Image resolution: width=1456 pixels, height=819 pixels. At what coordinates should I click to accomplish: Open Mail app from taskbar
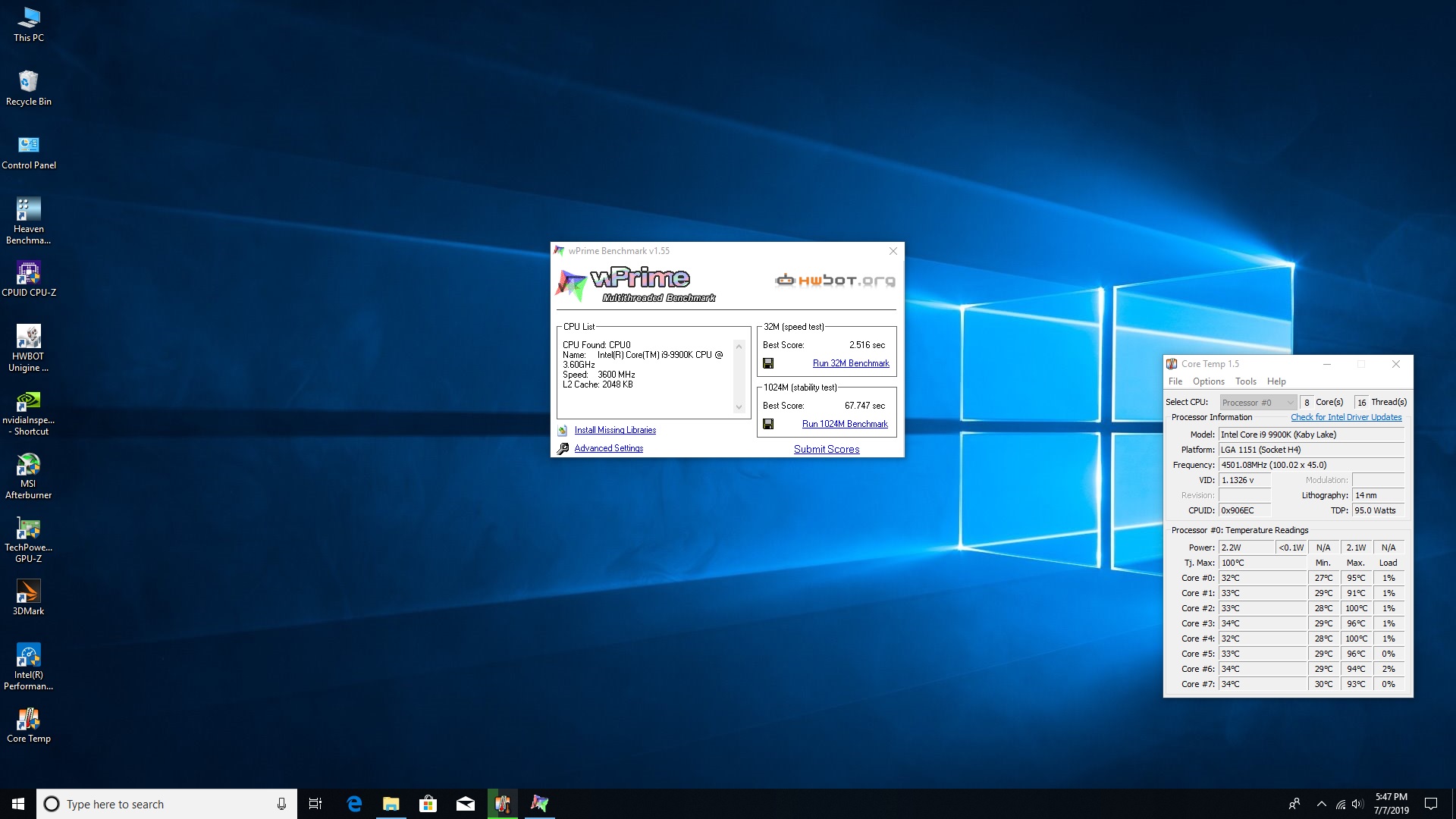(466, 804)
